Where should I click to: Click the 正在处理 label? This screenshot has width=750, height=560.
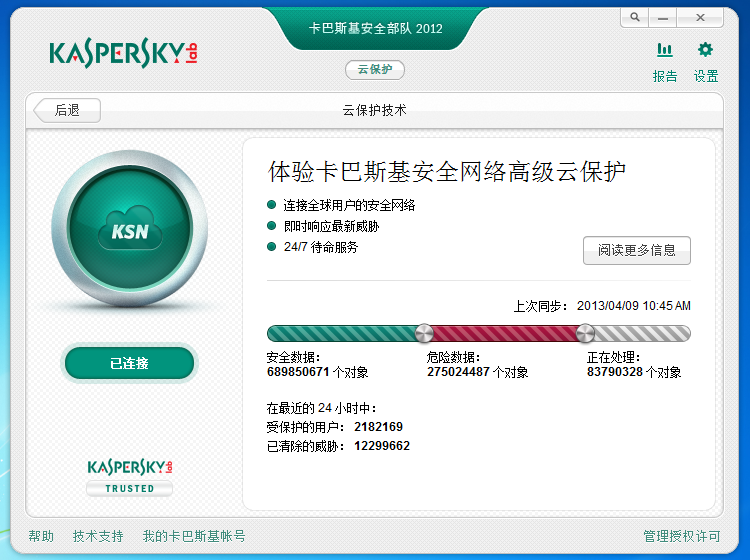pyautogui.click(x=613, y=357)
